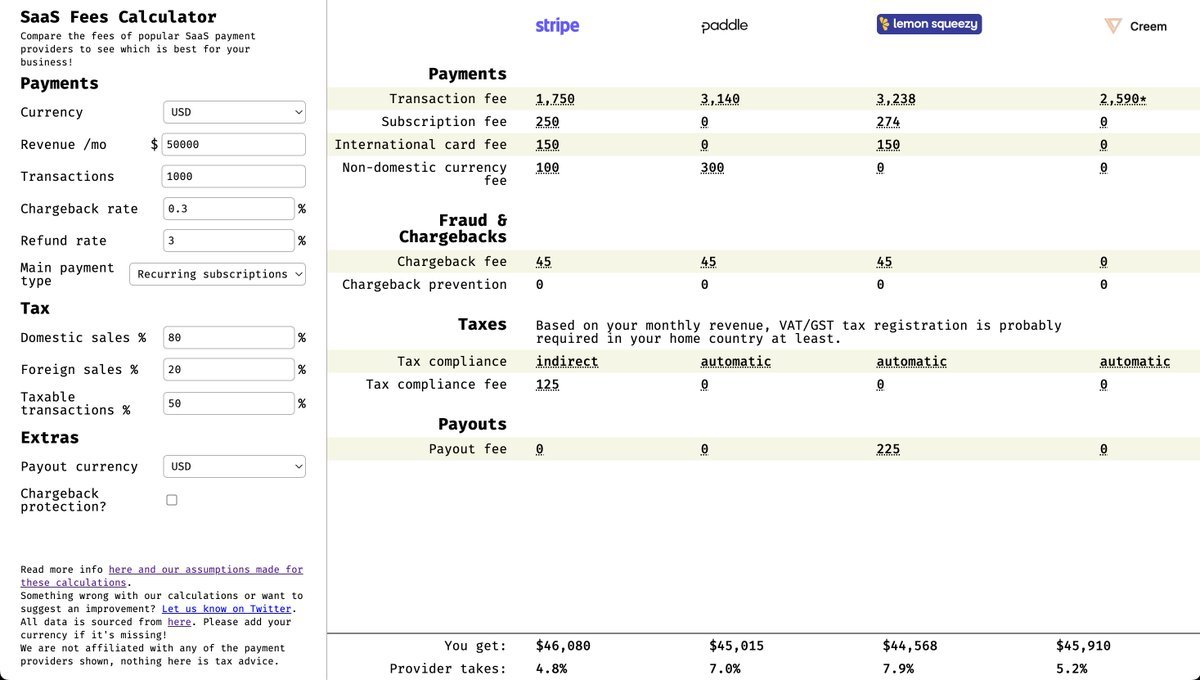Click Creem transaction fee 2,590*
The image size is (1200, 680).
1123,99
